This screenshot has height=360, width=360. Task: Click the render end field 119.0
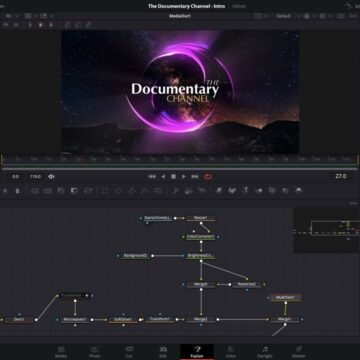coord(35,177)
